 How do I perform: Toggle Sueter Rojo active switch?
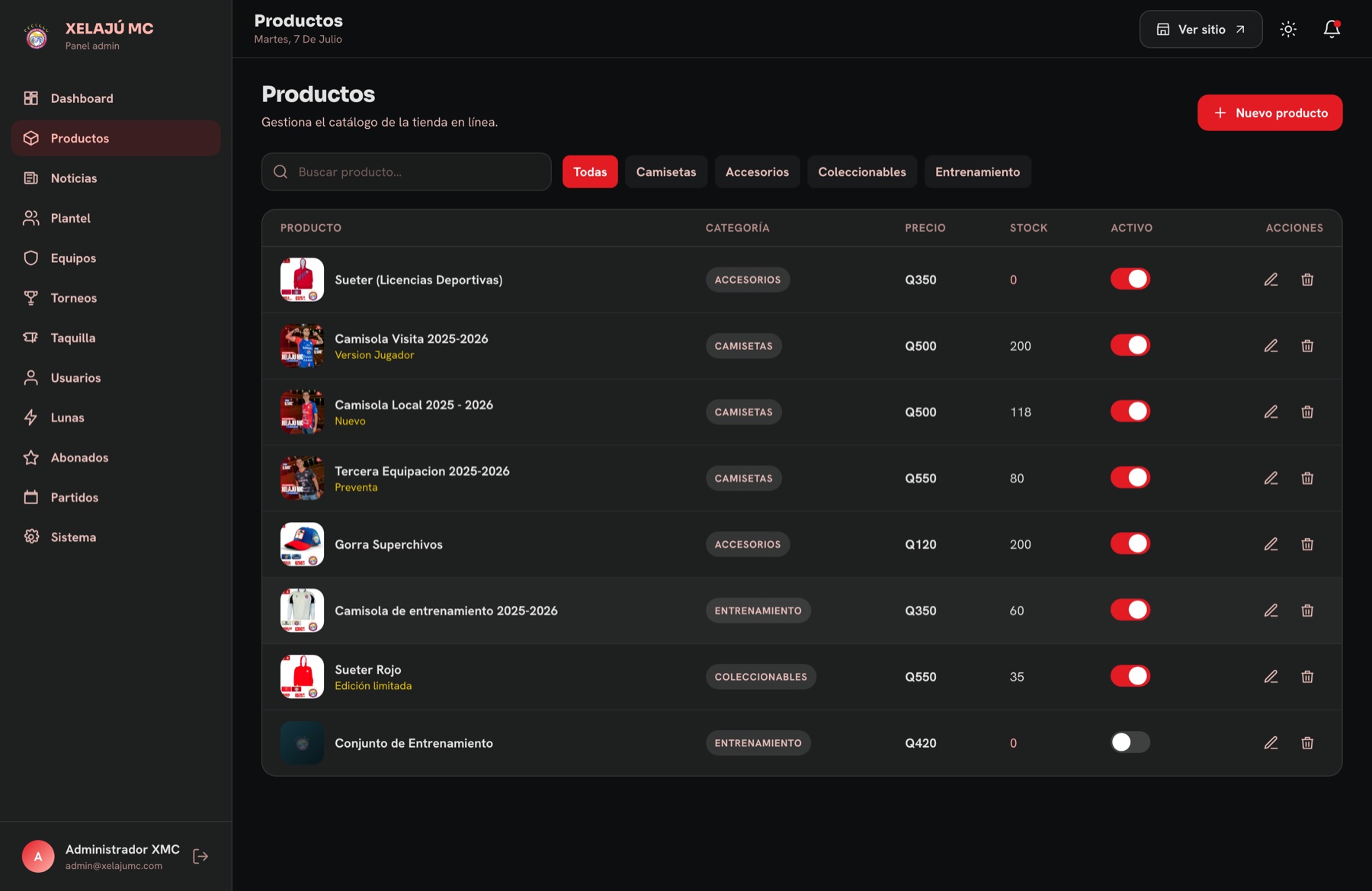coord(1130,676)
